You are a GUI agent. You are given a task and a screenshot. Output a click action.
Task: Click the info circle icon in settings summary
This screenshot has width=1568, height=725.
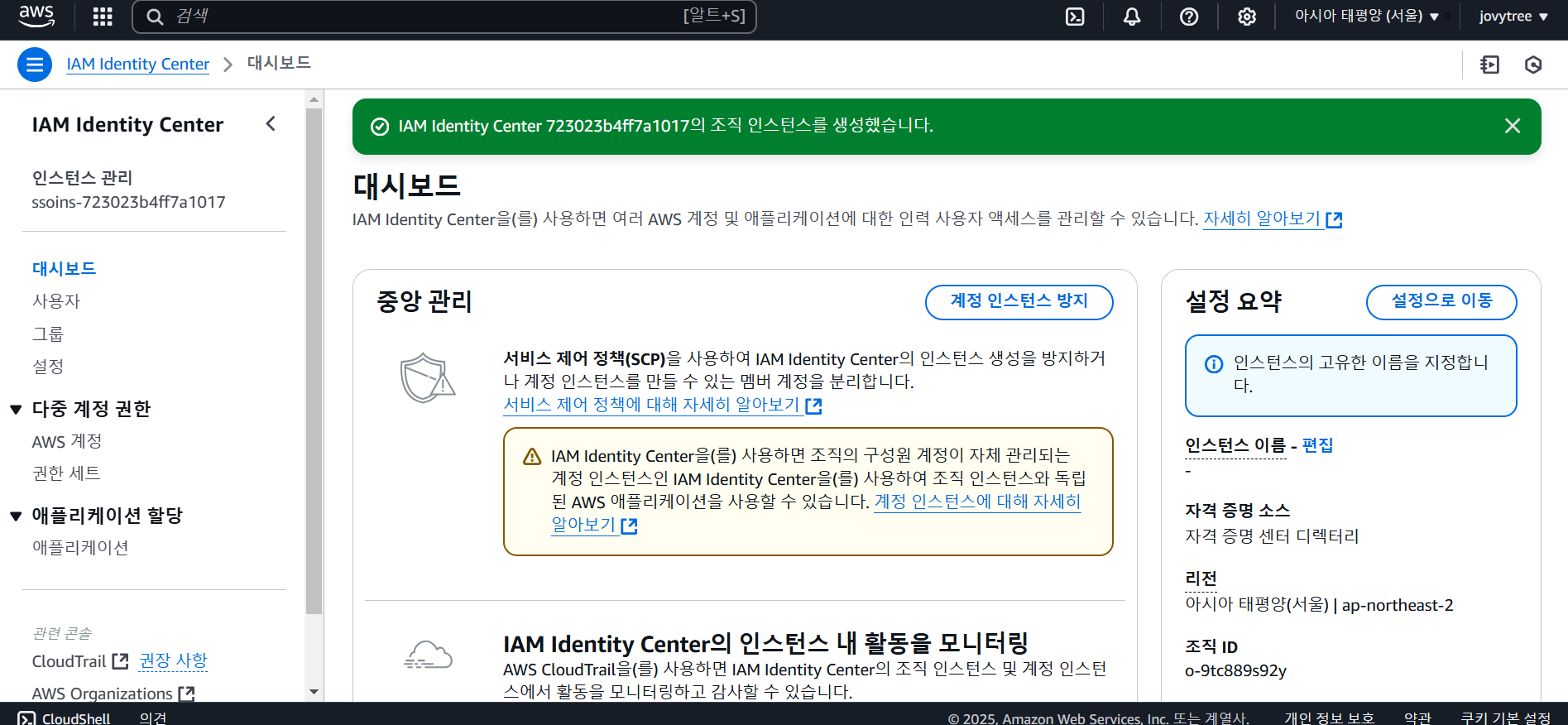pyautogui.click(x=1214, y=364)
